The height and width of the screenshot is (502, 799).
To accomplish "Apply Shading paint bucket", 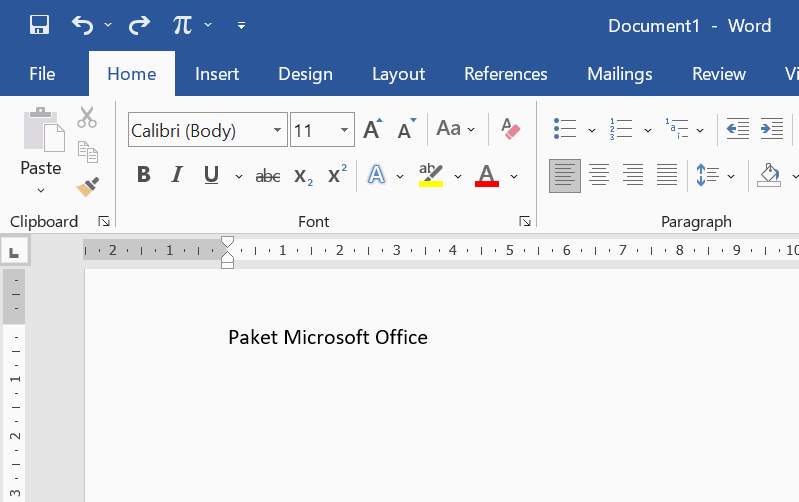I will [x=769, y=175].
